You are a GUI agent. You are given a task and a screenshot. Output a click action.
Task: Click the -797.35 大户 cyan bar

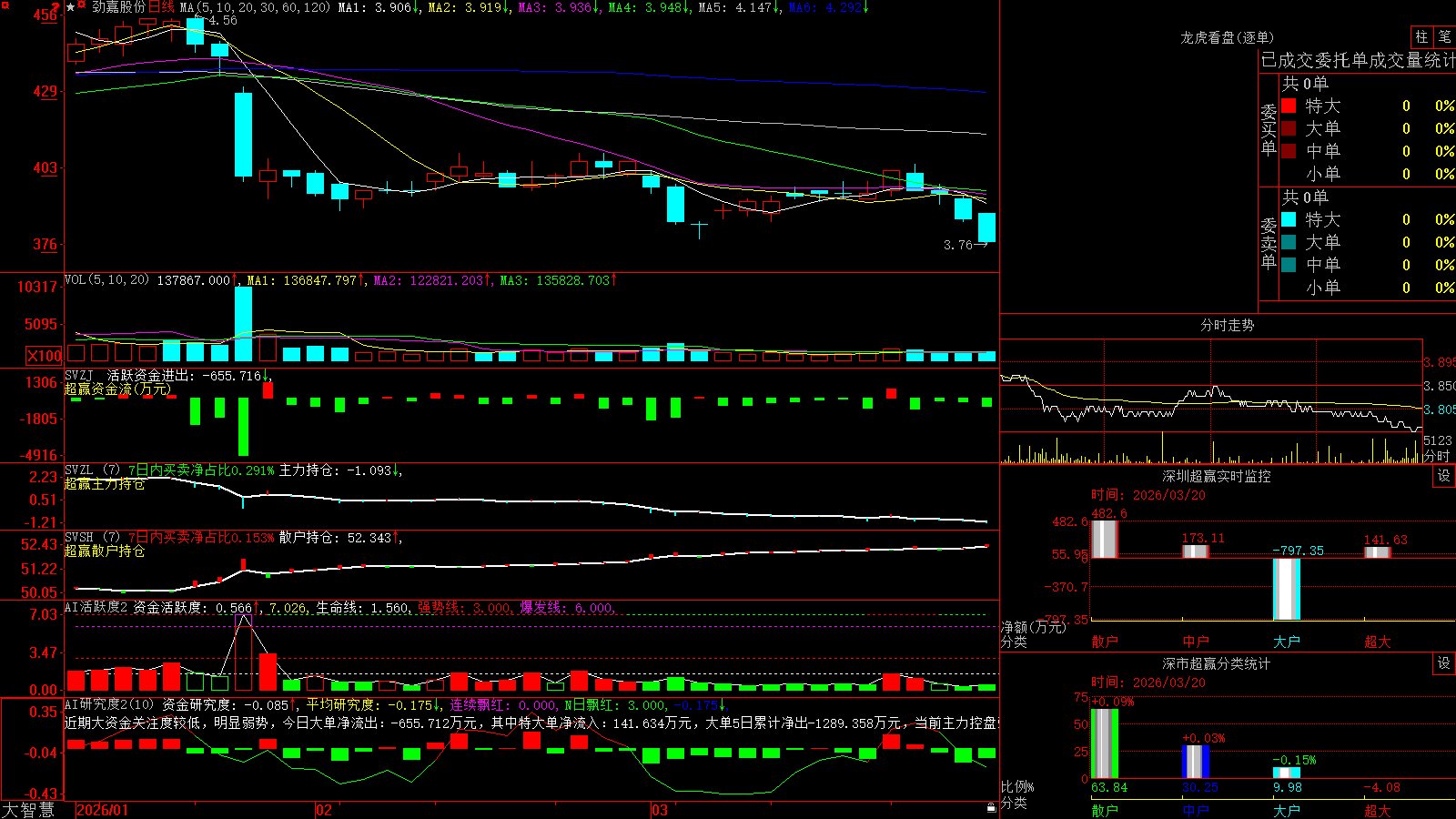point(1286,589)
